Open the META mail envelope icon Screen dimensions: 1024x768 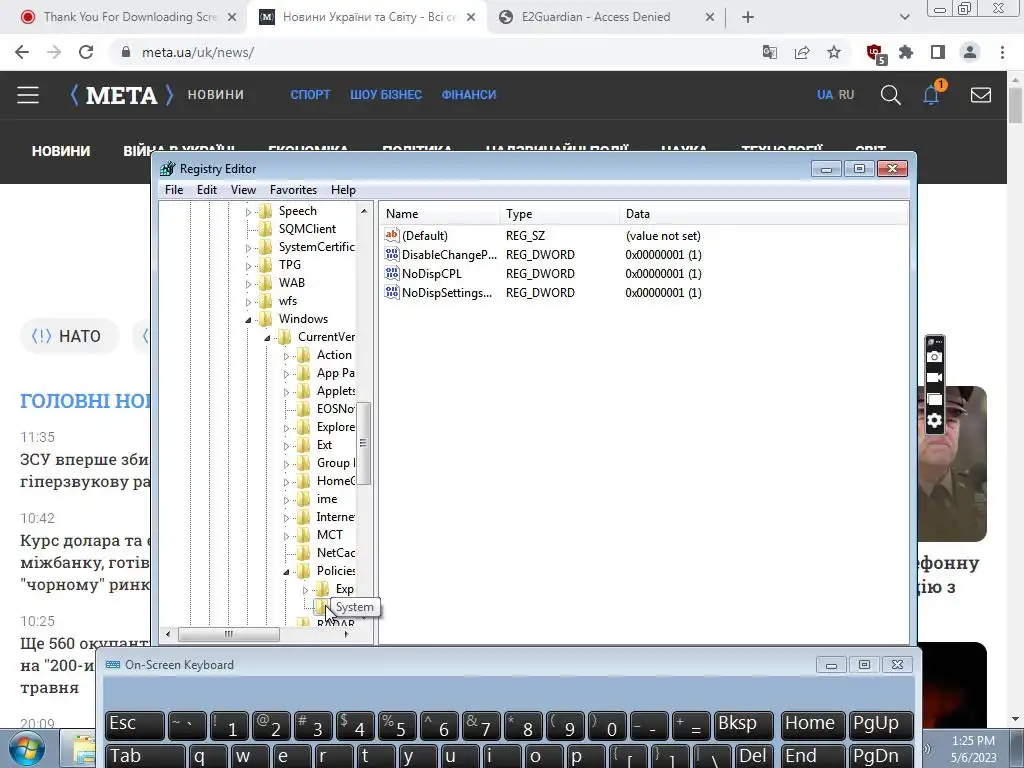tap(981, 95)
